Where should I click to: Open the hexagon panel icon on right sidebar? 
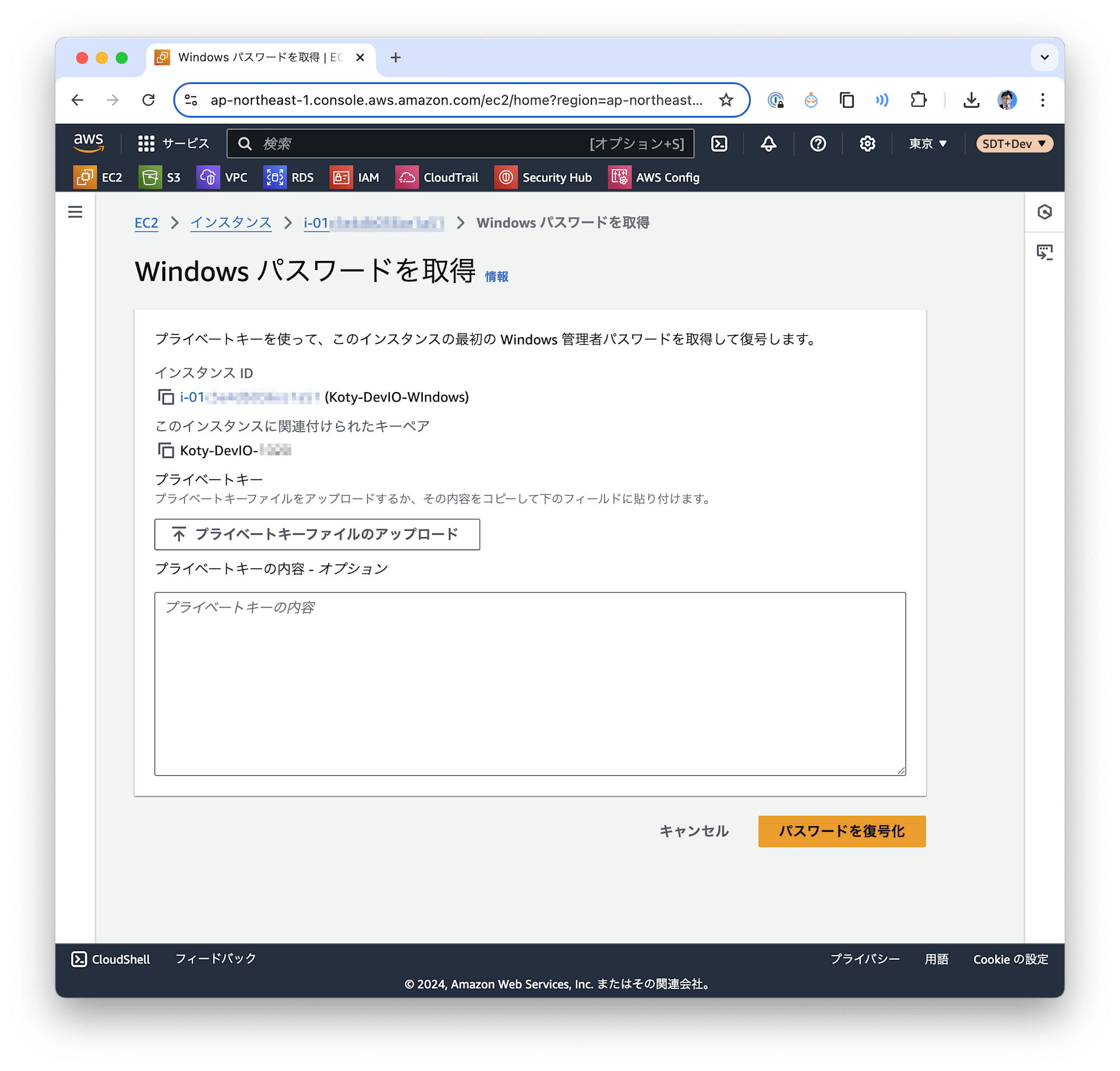click(1044, 212)
